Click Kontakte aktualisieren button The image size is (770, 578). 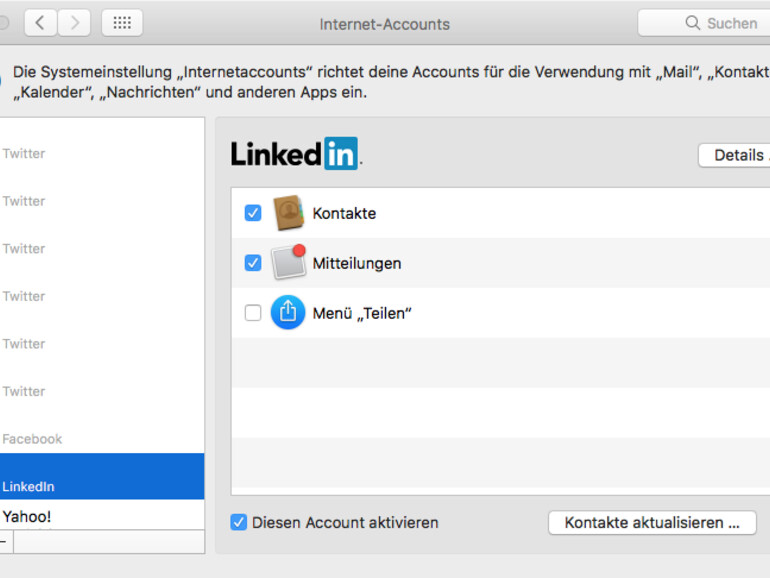tap(652, 523)
